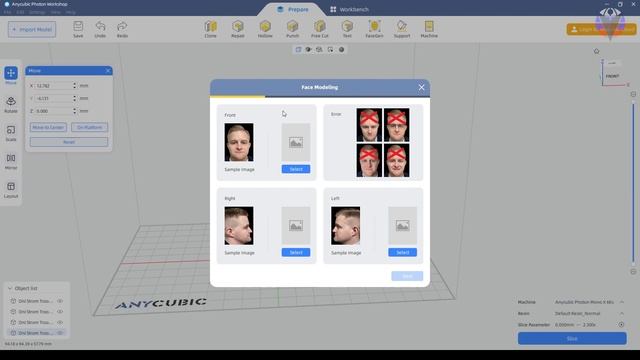This screenshot has height=360, width=640.
Task: Close the Face Modeling dialog
Action: click(x=421, y=87)
